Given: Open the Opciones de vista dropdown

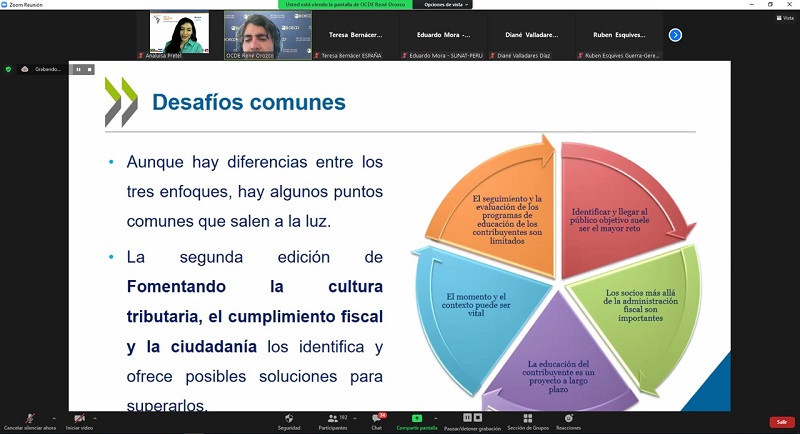Looking at the screenshot, I should 446,5.
